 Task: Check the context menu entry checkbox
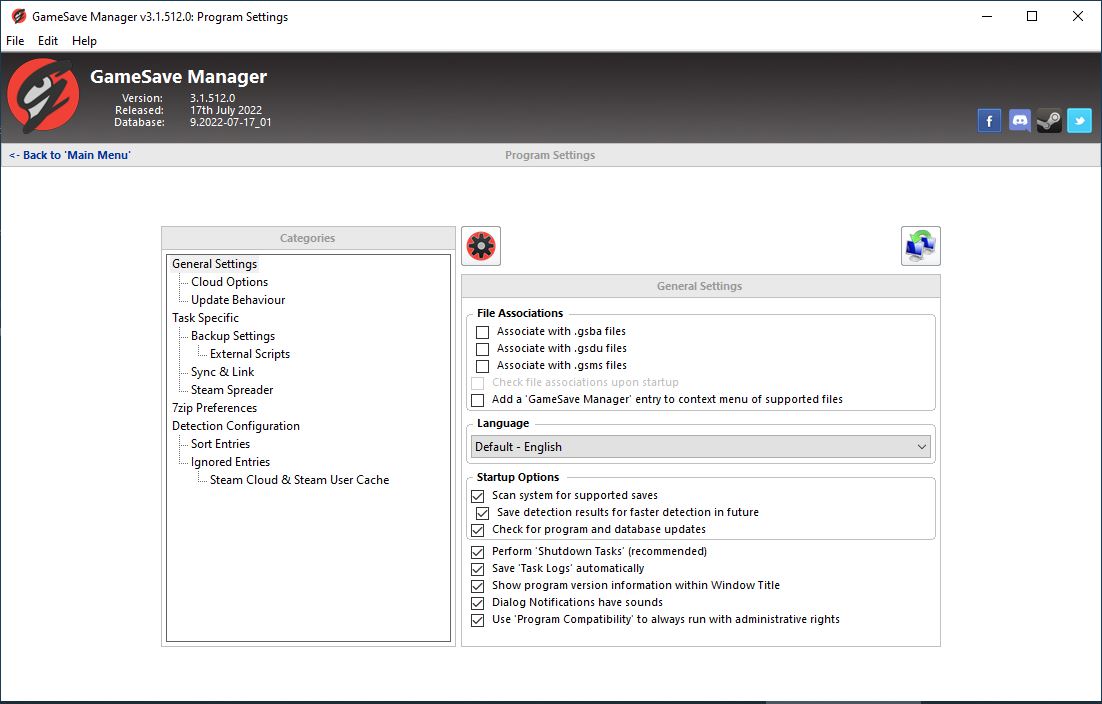tap(477, 400)
